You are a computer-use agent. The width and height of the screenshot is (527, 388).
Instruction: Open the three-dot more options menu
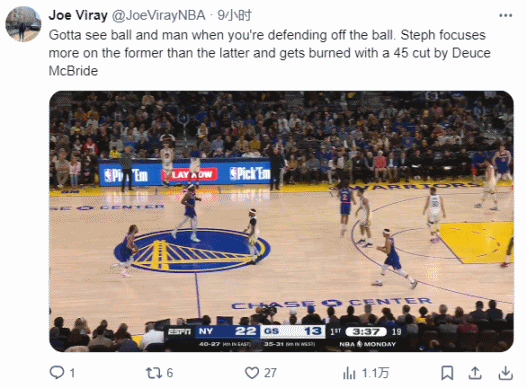tap(505, 15)
